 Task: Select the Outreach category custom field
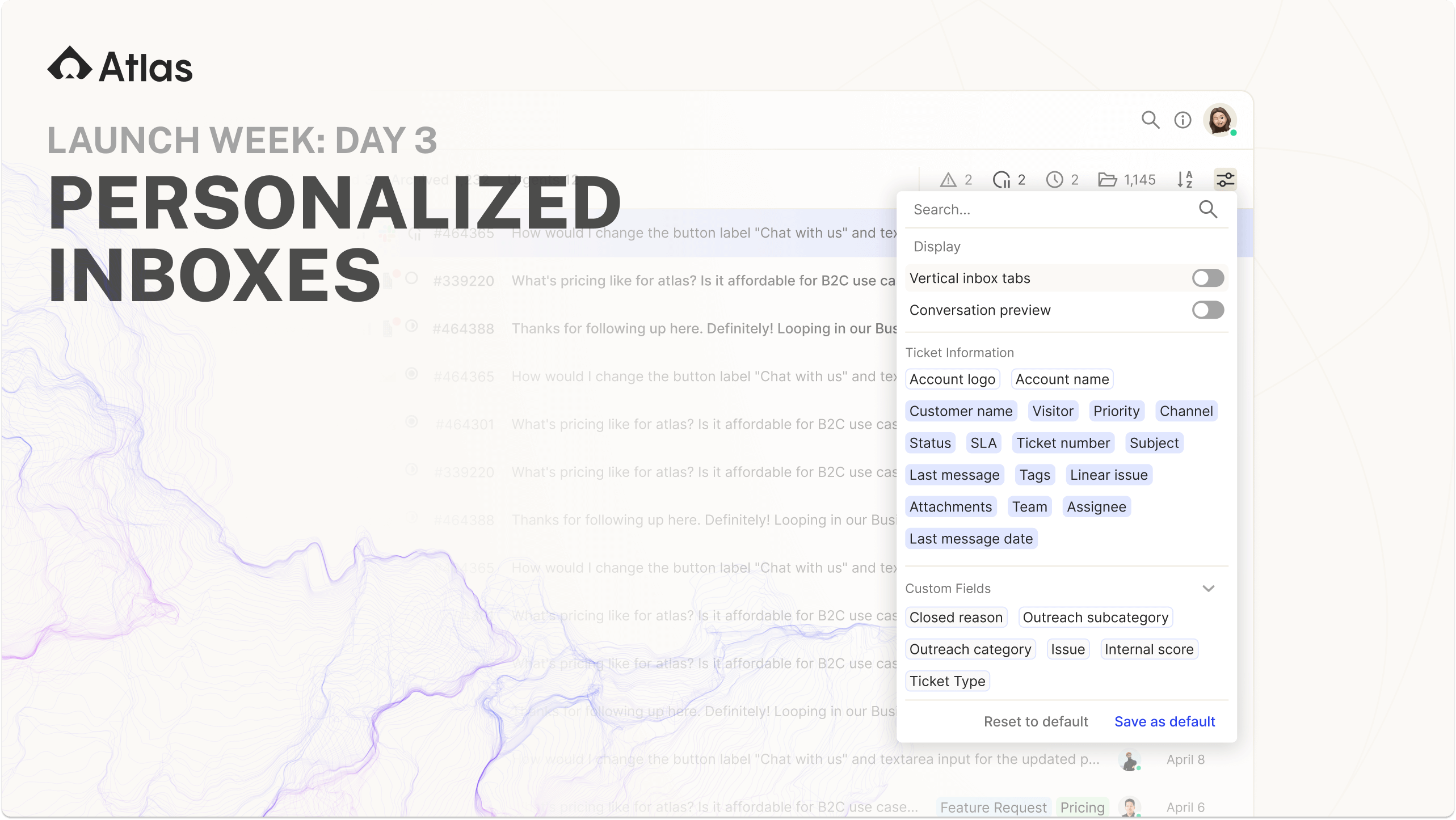pos(970,649)
